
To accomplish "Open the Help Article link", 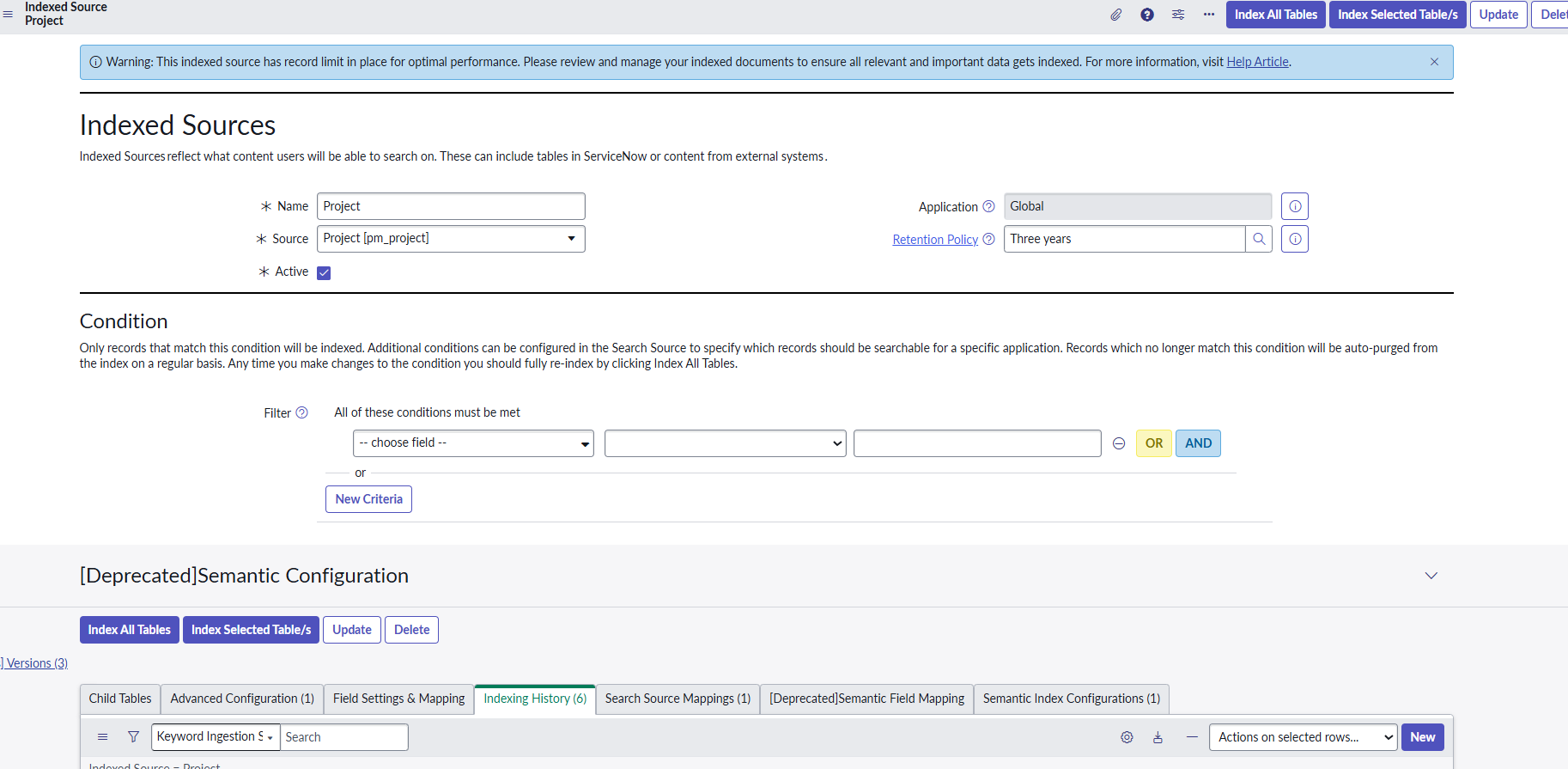I will pos(1256,62).
